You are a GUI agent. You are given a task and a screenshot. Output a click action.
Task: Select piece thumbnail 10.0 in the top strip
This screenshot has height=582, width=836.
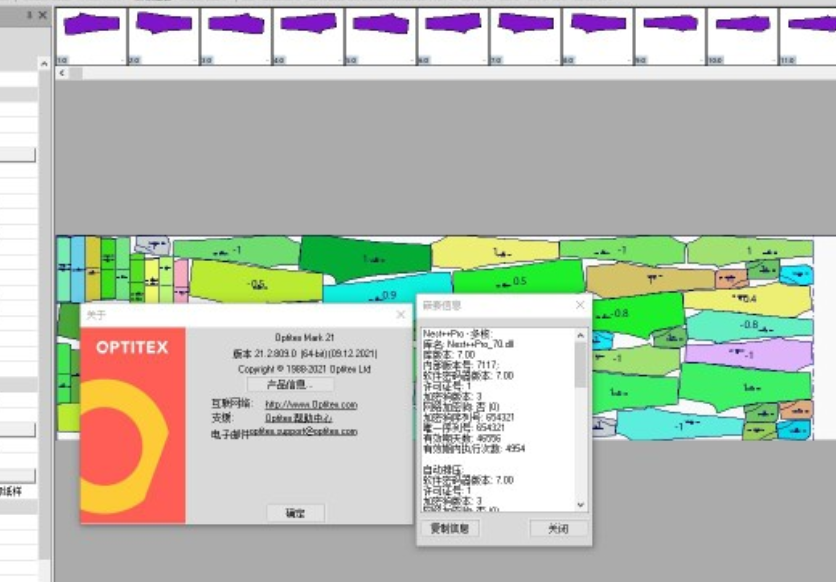pyautogui.click(x=743, y=36)
